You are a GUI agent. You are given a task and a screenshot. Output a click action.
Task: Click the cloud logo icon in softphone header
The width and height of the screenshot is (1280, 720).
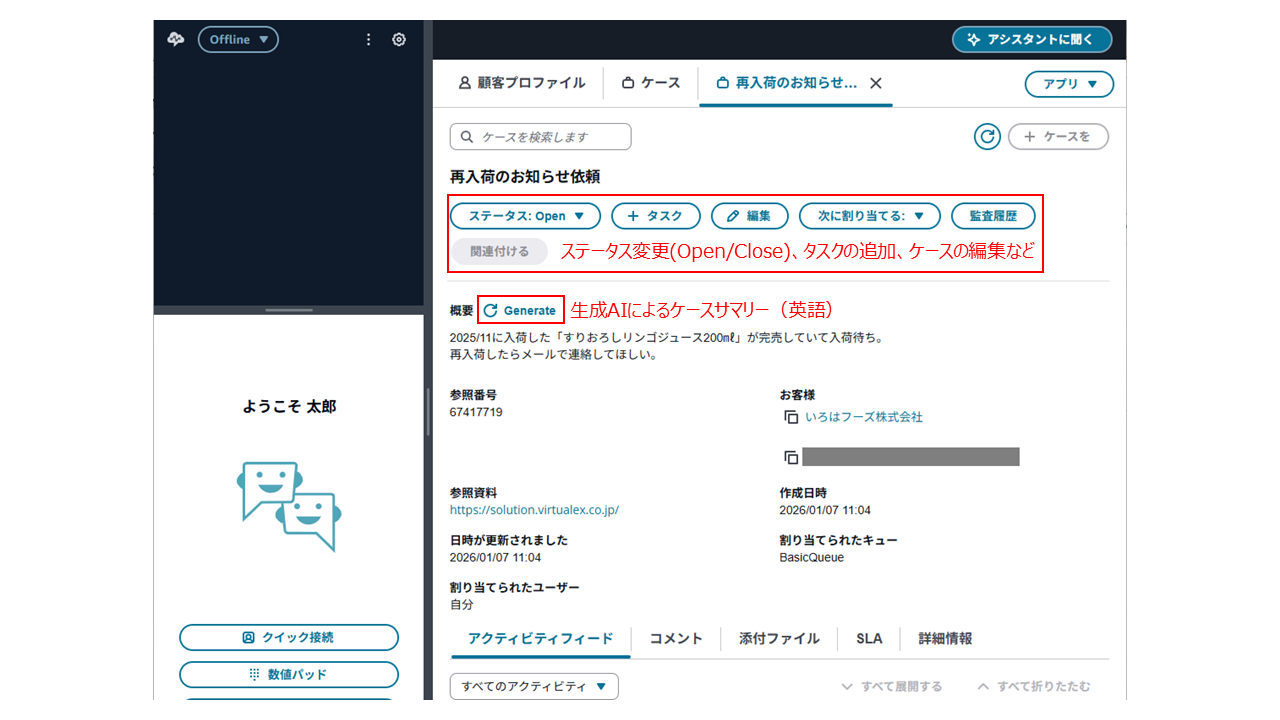(176, 39)
